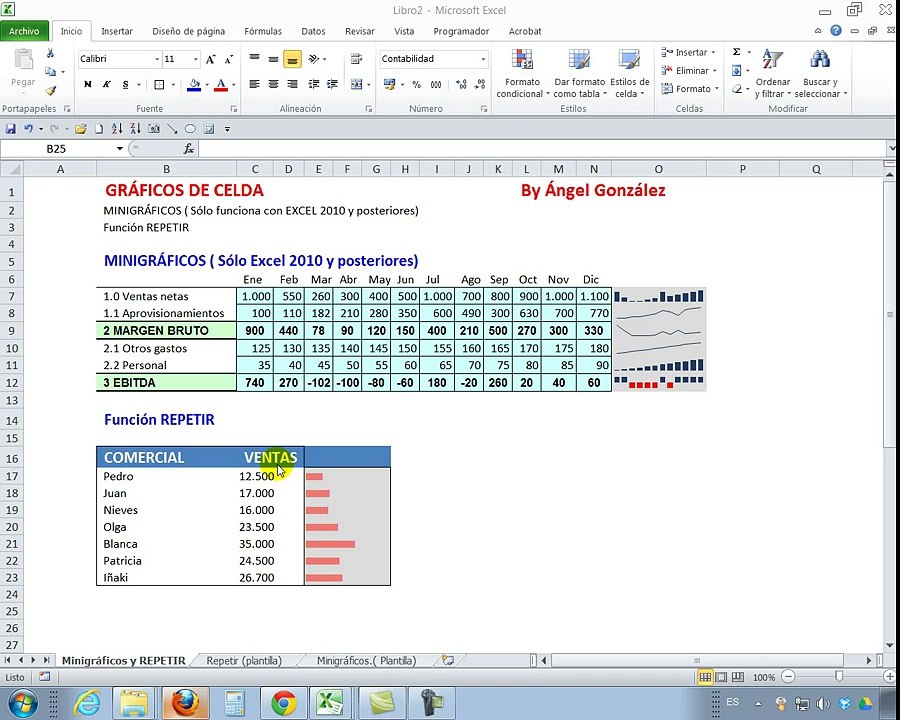Expand the Name Box B25 dropdown arrow
This screenshot has width=900, height=720.
(119, 149)
